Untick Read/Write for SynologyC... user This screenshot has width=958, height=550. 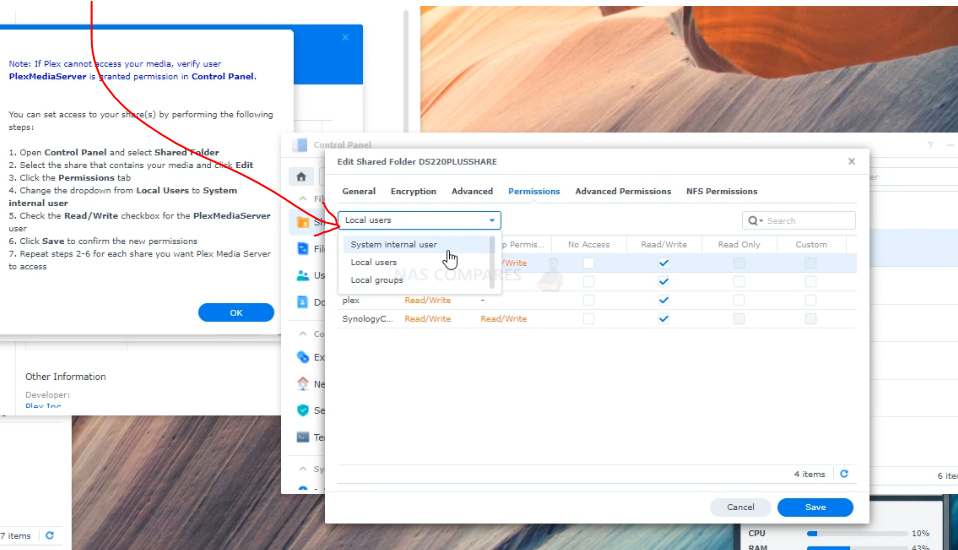664,318
